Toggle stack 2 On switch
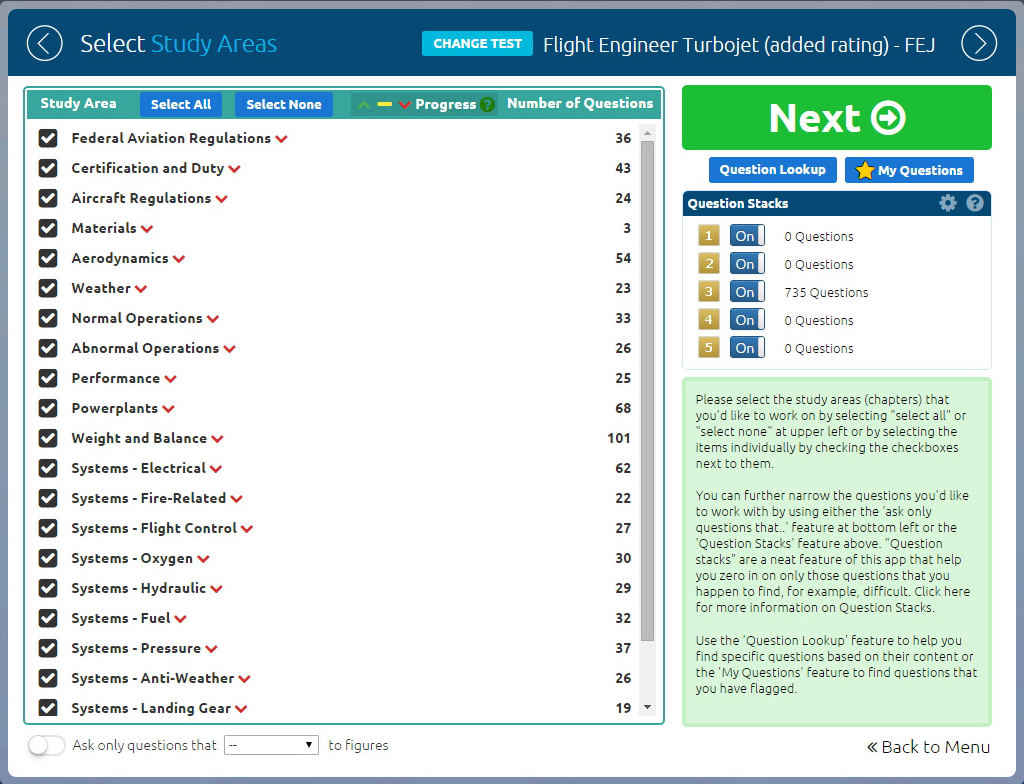This screenshot has width=1024, height=784. pos(747,264)
